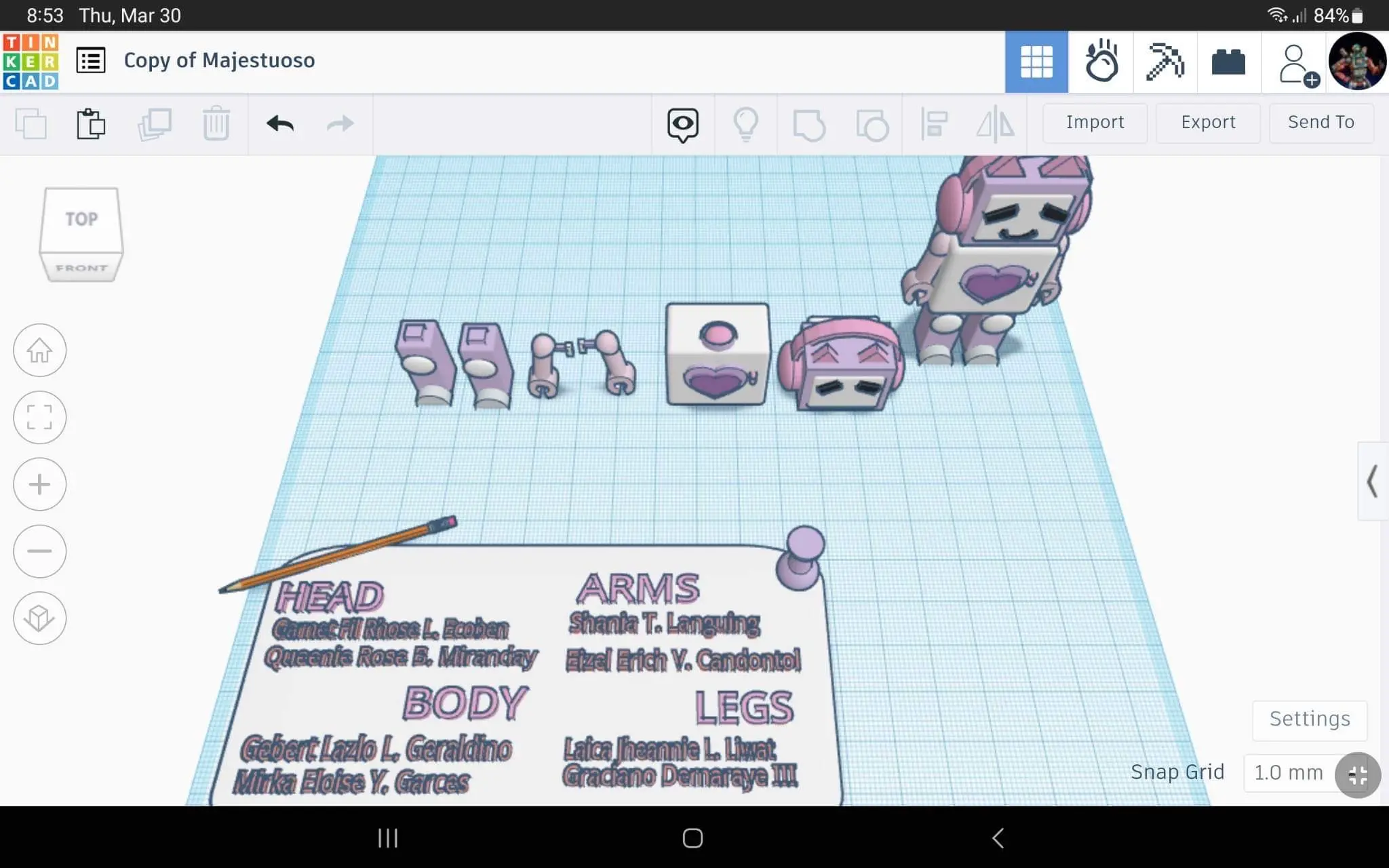
Task: Open the designs list menu next to logo
Action: pyautogui.click(x=91, y=60)
